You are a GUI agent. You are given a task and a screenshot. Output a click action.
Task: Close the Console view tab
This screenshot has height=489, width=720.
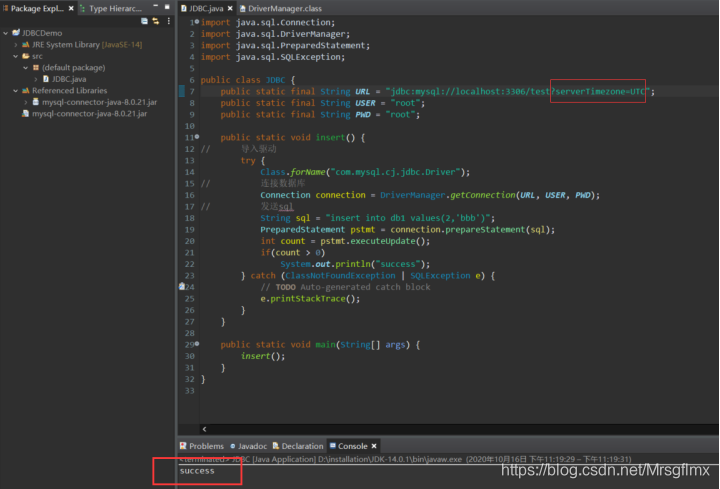tap(374, 446)
